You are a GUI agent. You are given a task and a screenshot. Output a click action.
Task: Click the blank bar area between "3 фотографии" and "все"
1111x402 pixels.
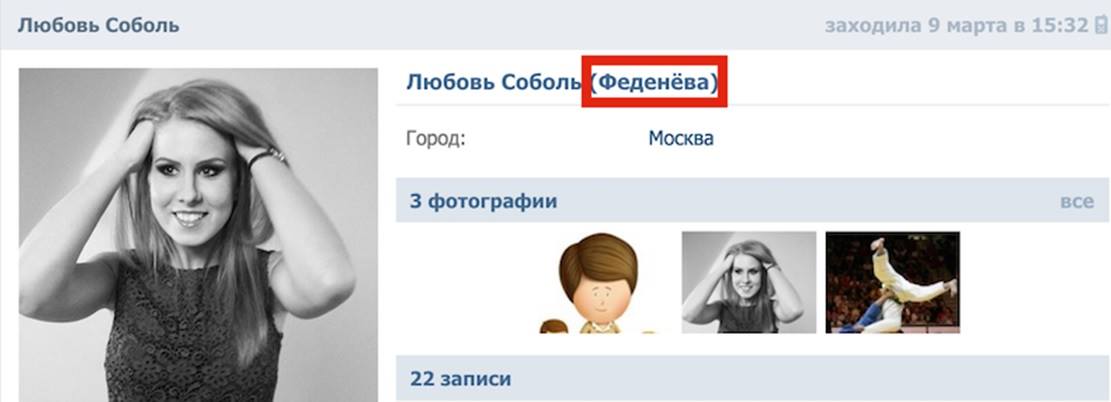click(808, 201)
